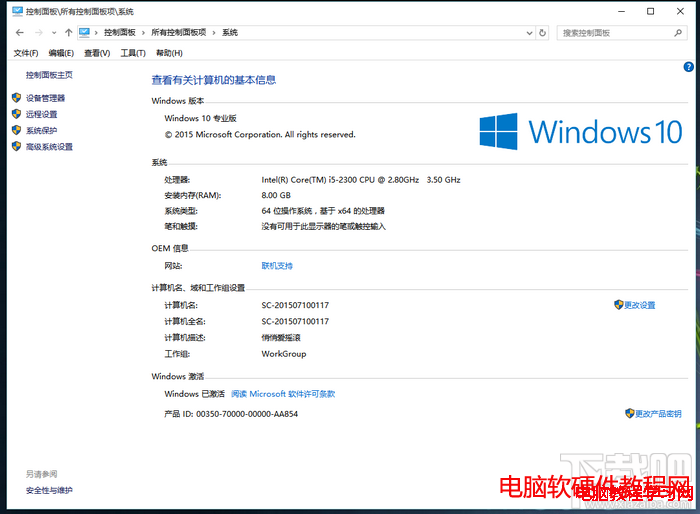Open the 文件(F) menu
The height and width of the screenshot is (514, 700).
click(26, 53)
